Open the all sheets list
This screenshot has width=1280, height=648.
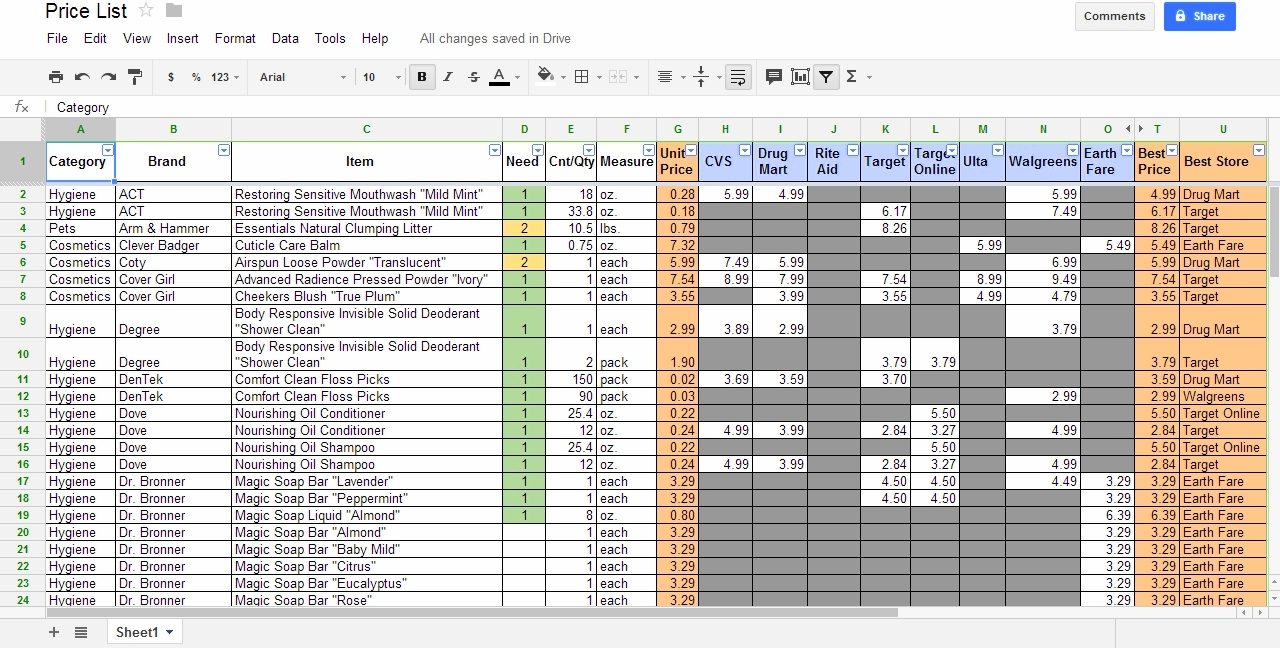[81, 632]
